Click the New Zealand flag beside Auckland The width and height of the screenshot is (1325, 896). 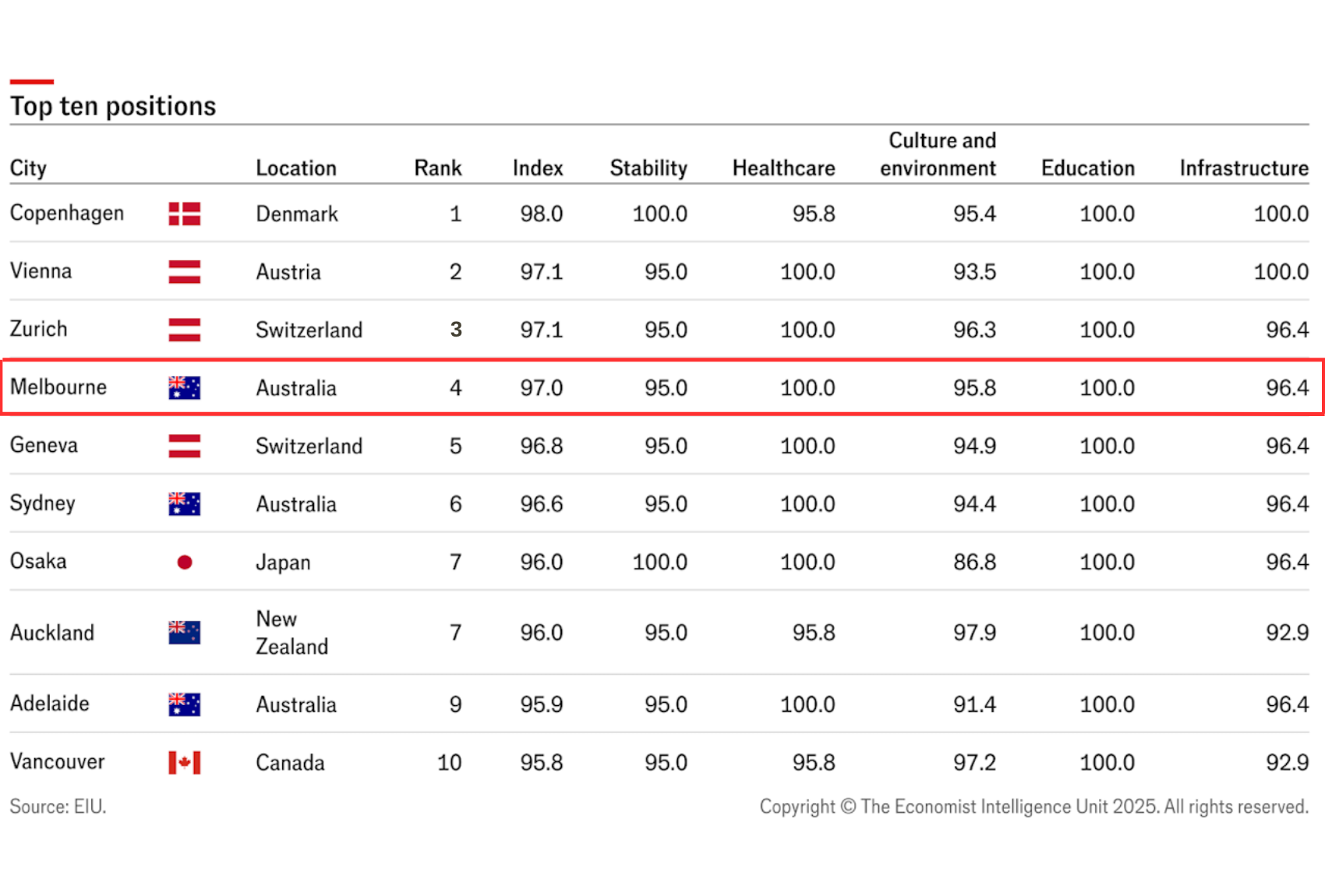coord(184,633)
